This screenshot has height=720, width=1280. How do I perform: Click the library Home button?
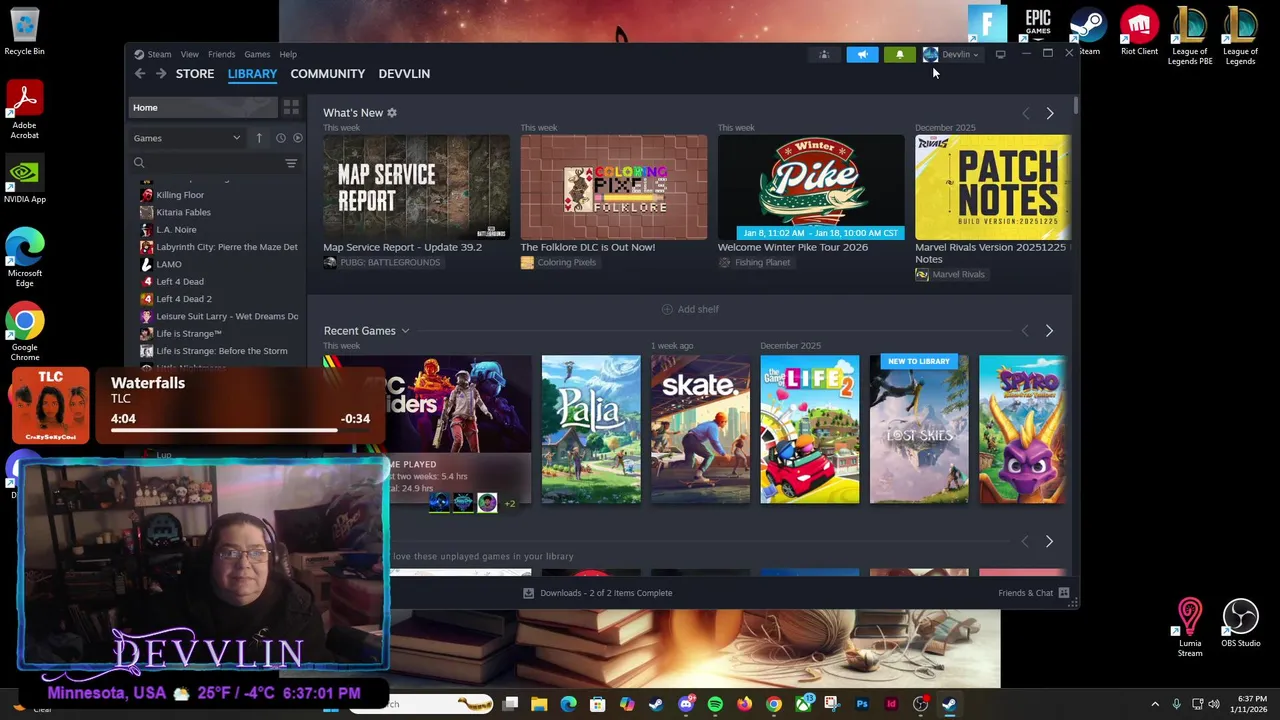pos(203,107)
